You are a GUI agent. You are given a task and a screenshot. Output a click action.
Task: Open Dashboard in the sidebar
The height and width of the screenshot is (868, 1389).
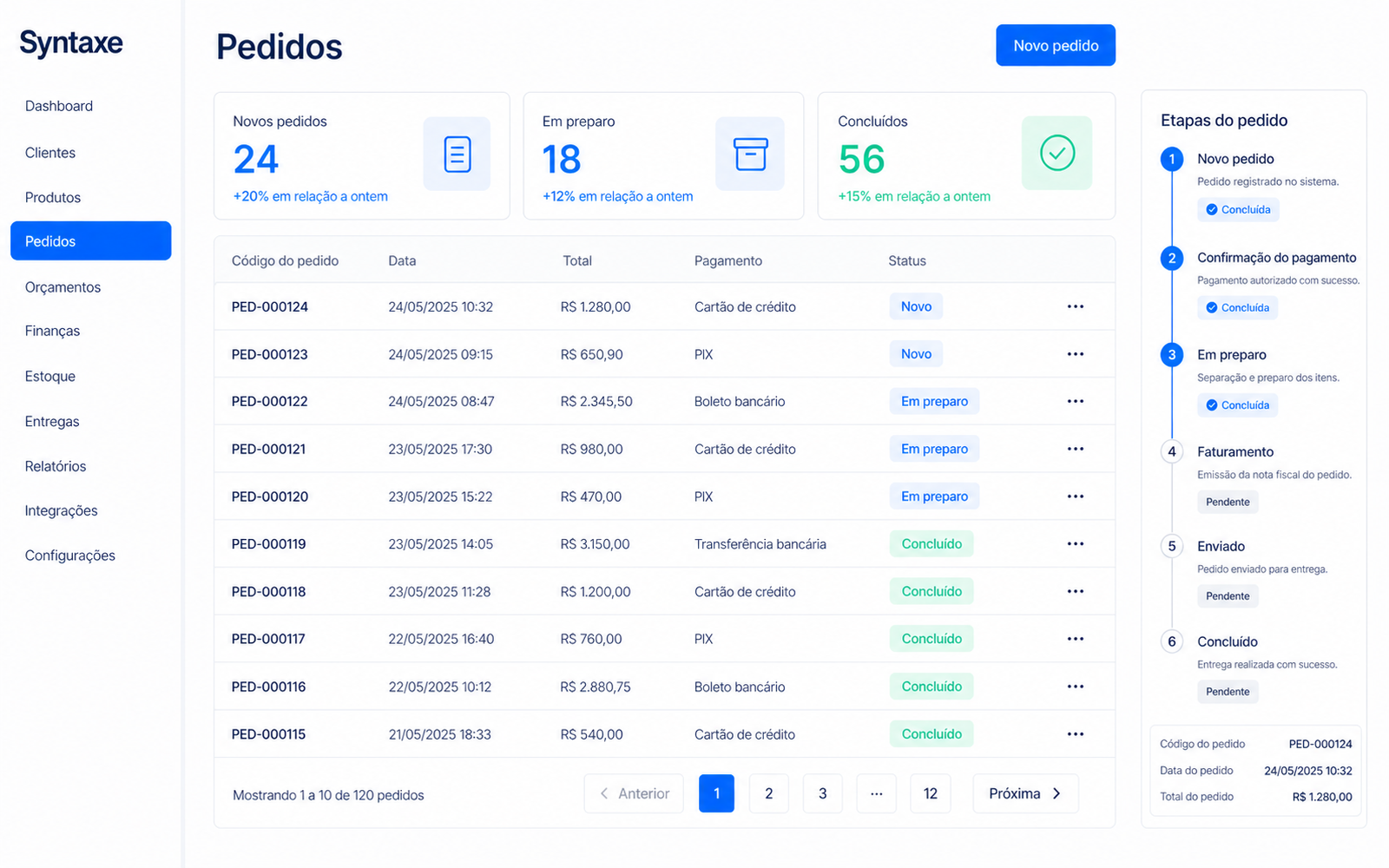click(59, 106)
